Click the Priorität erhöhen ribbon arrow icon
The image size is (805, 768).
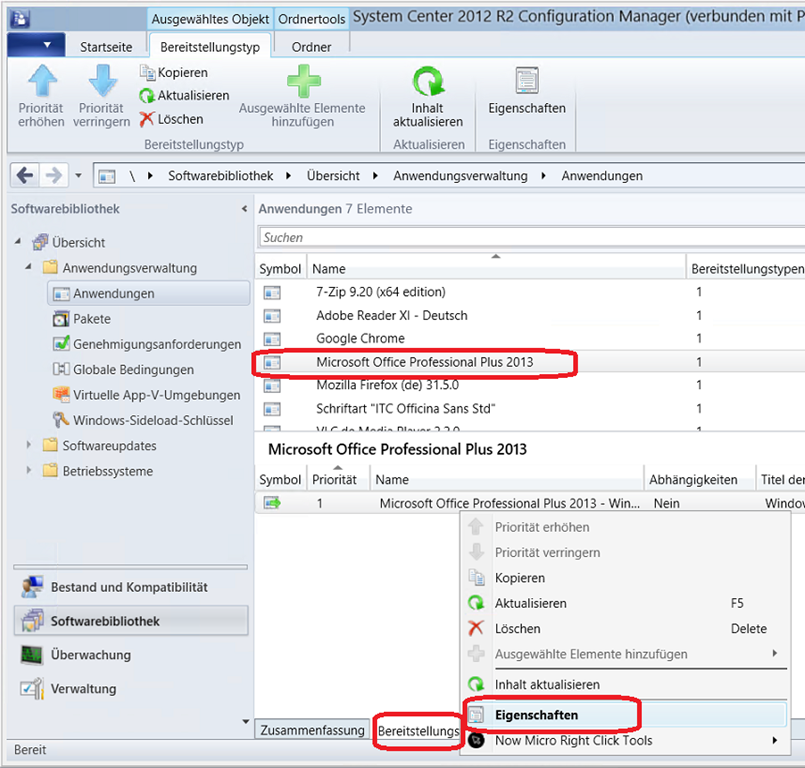click(42, 81)
